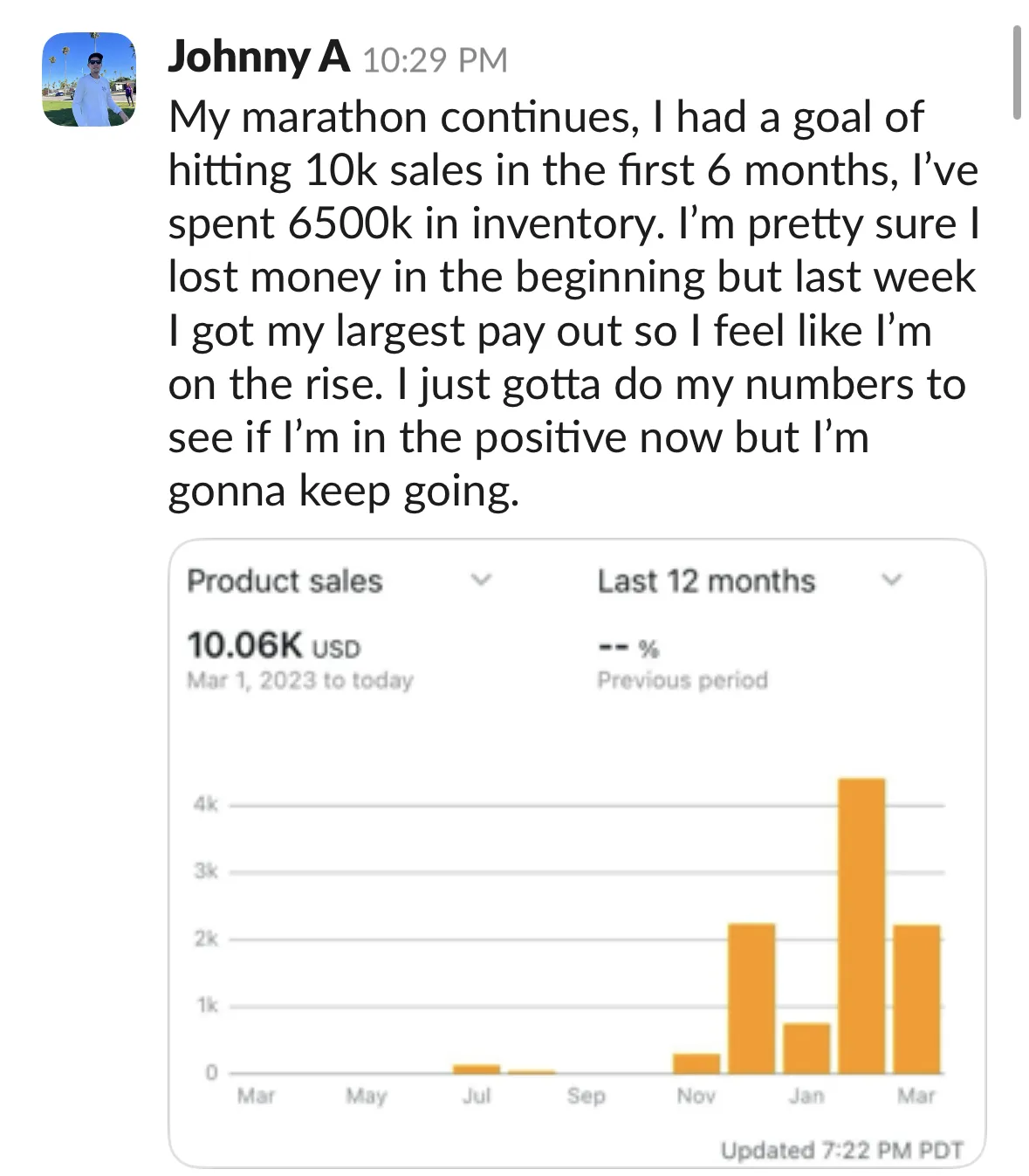Open the sales chart image attachment
The image size is (1029, 1176).
point(577,854)
